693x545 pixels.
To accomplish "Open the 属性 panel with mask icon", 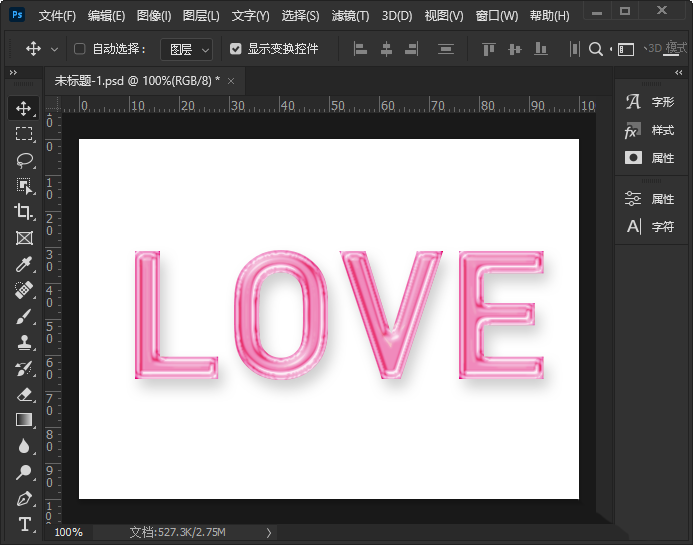I will pyautogui.click(x=650, y=158).
